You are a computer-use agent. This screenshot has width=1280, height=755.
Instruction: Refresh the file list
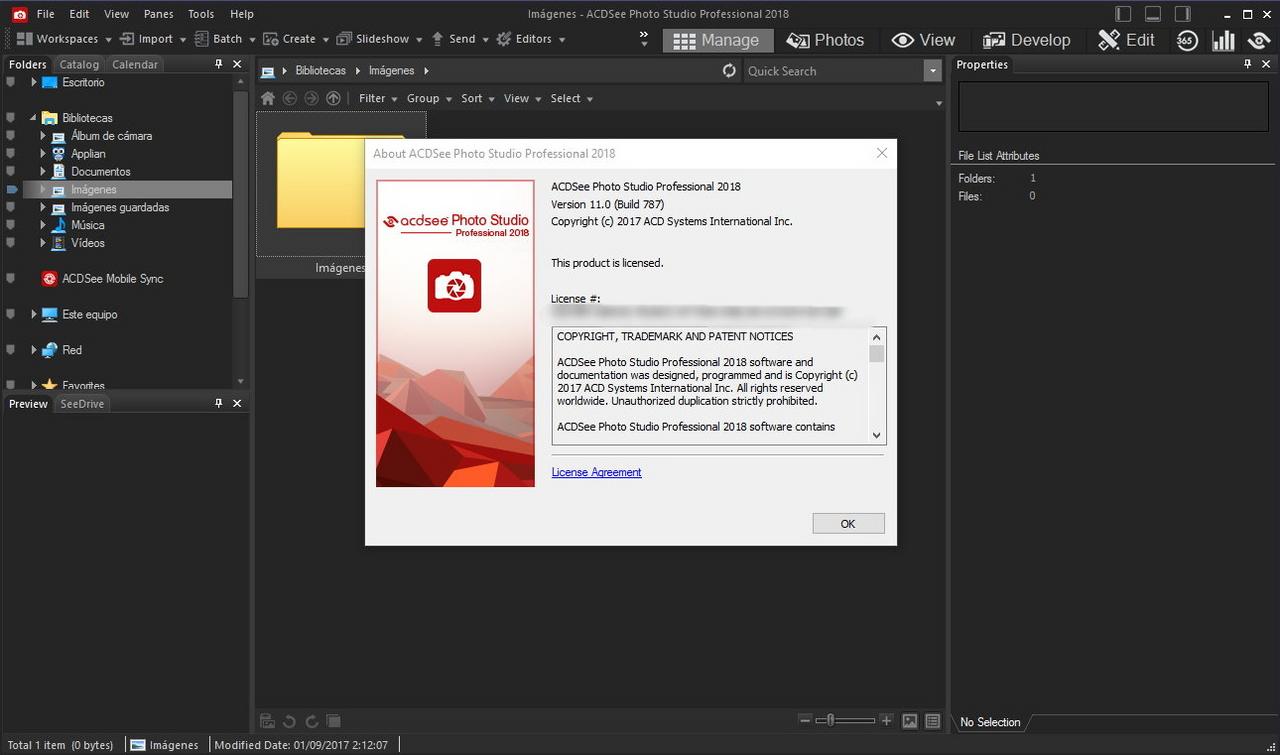(x=729, y=70)
